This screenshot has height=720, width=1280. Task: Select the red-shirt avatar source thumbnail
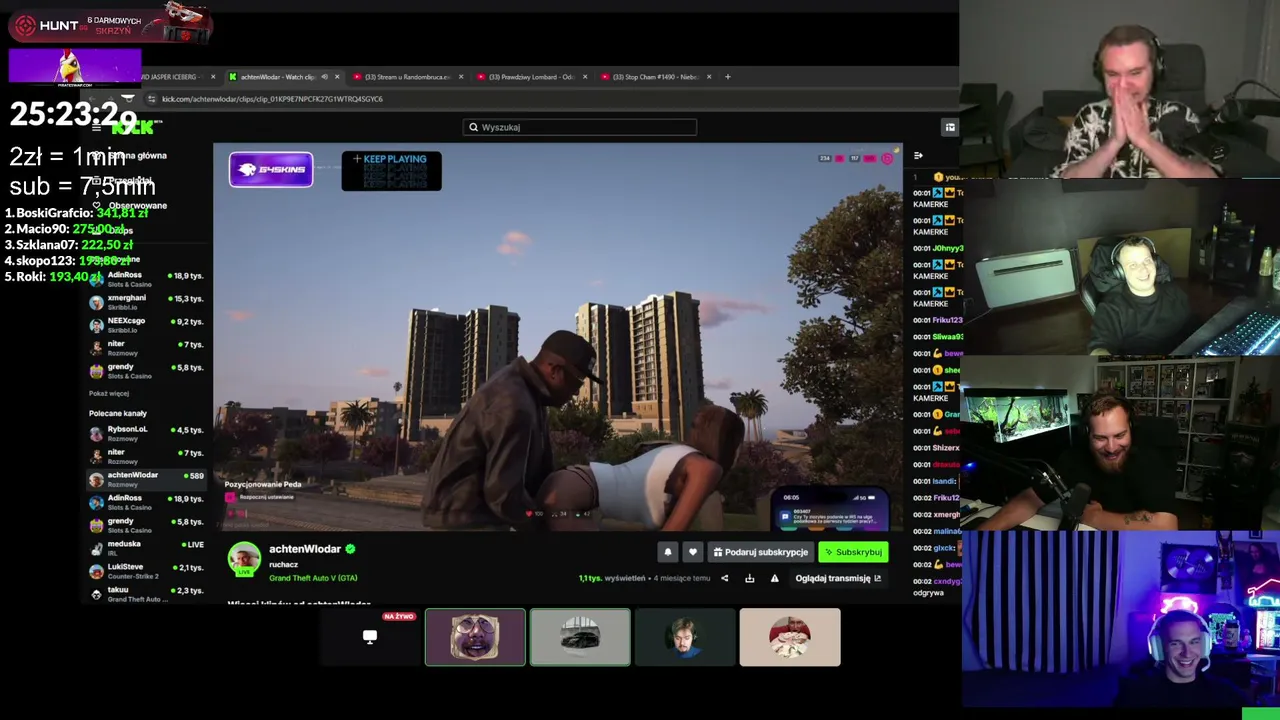point(790,637)
